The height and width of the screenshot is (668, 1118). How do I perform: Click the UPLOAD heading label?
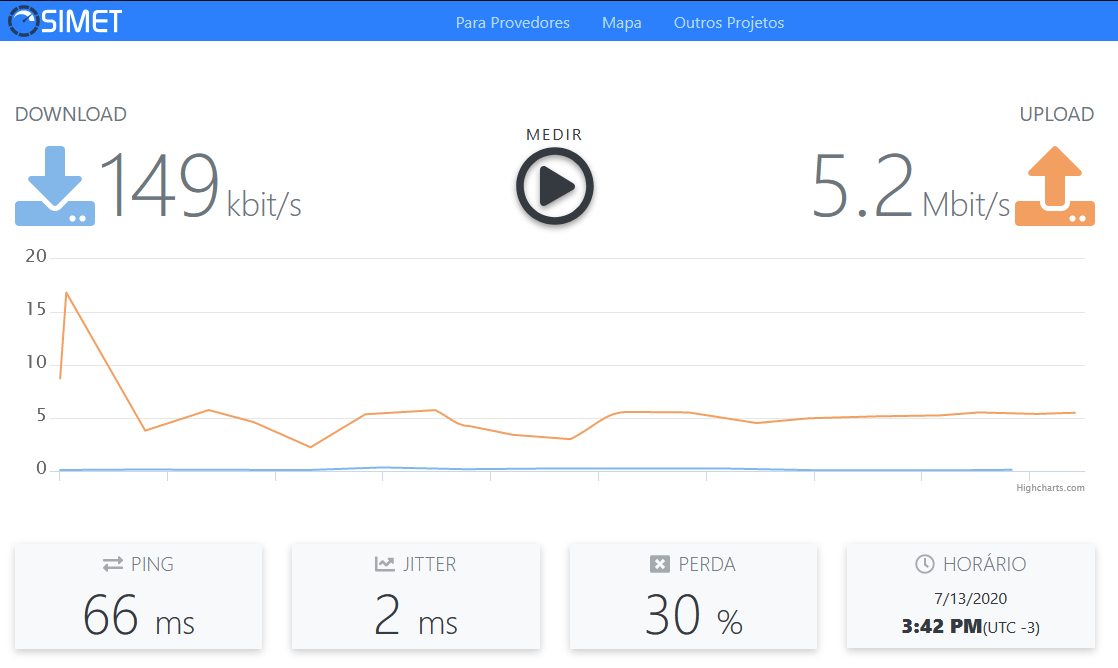pos(1057,114)
